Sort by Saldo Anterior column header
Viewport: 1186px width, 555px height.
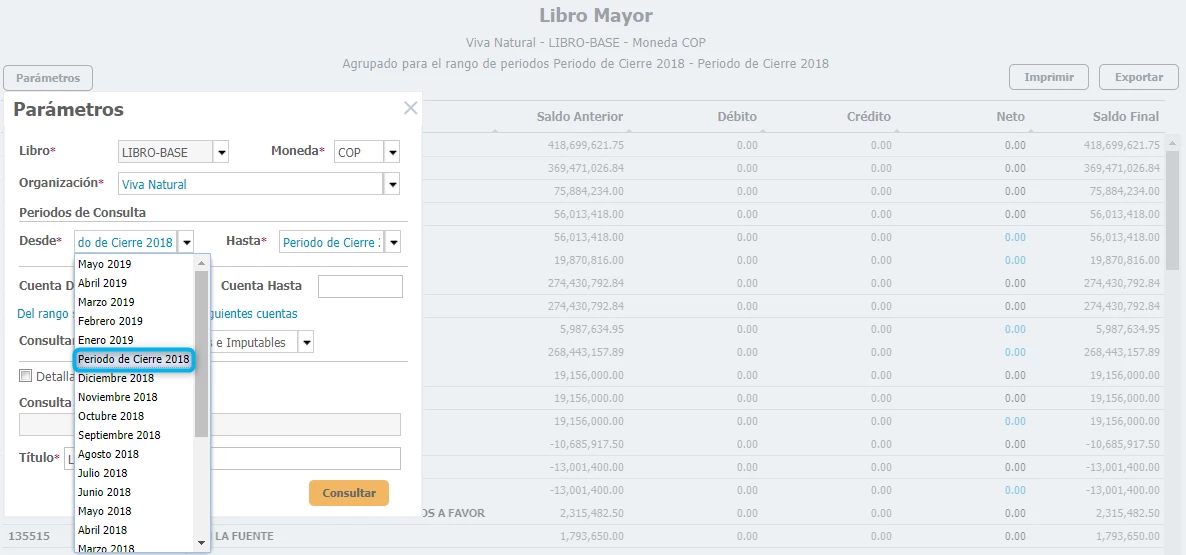click(579, 117)
